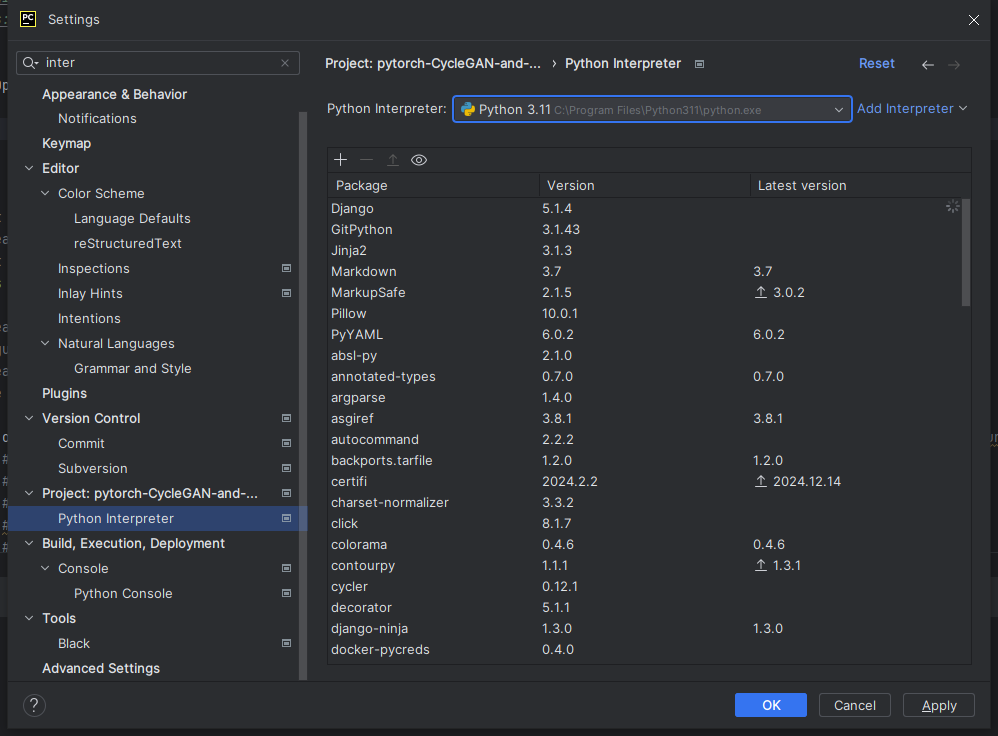
Task: Click project-level icon next to Python Interpreter header
Action: pyautogui.click(x=699, y=64)
